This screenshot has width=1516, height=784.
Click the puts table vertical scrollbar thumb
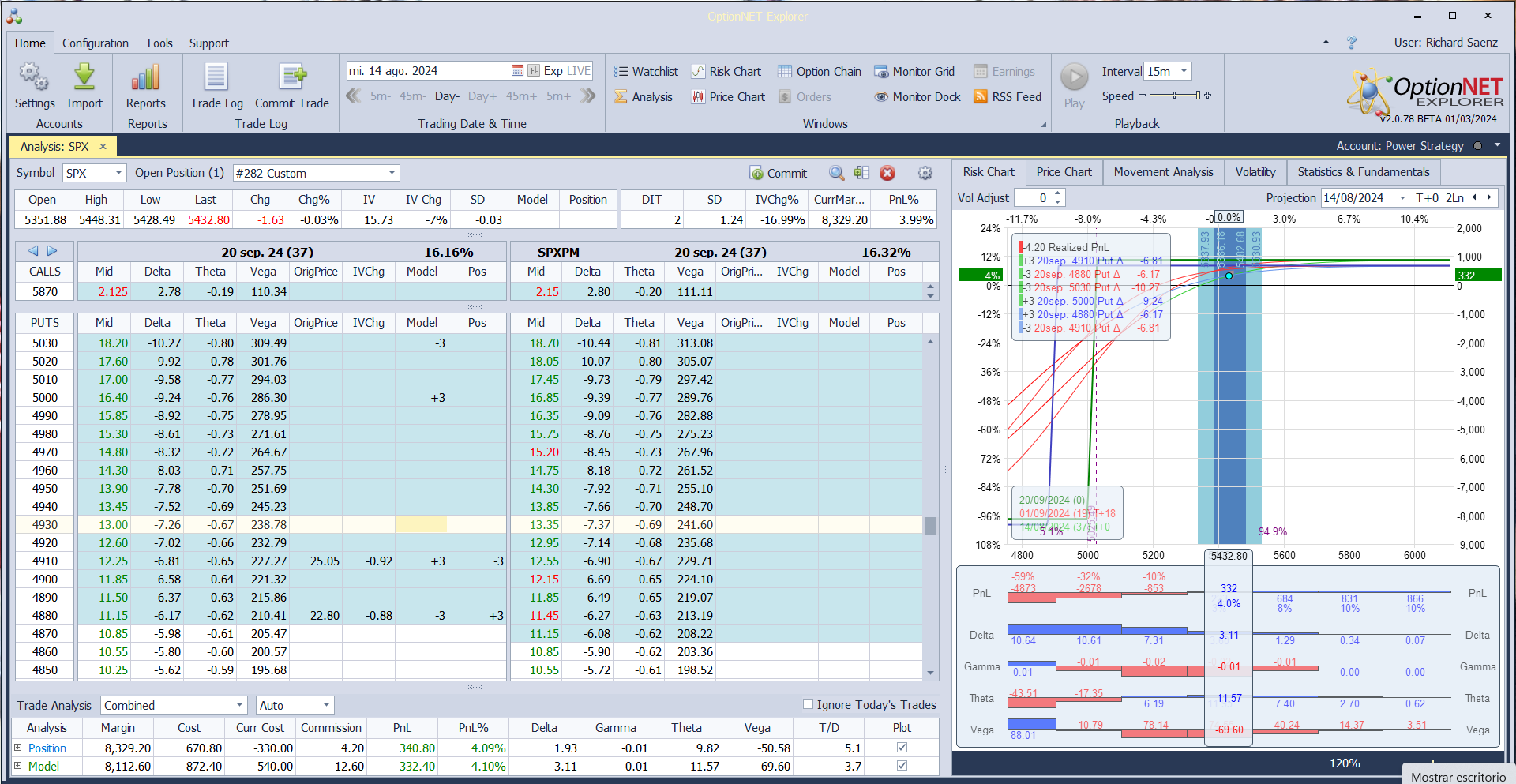[x=930, y=526]
